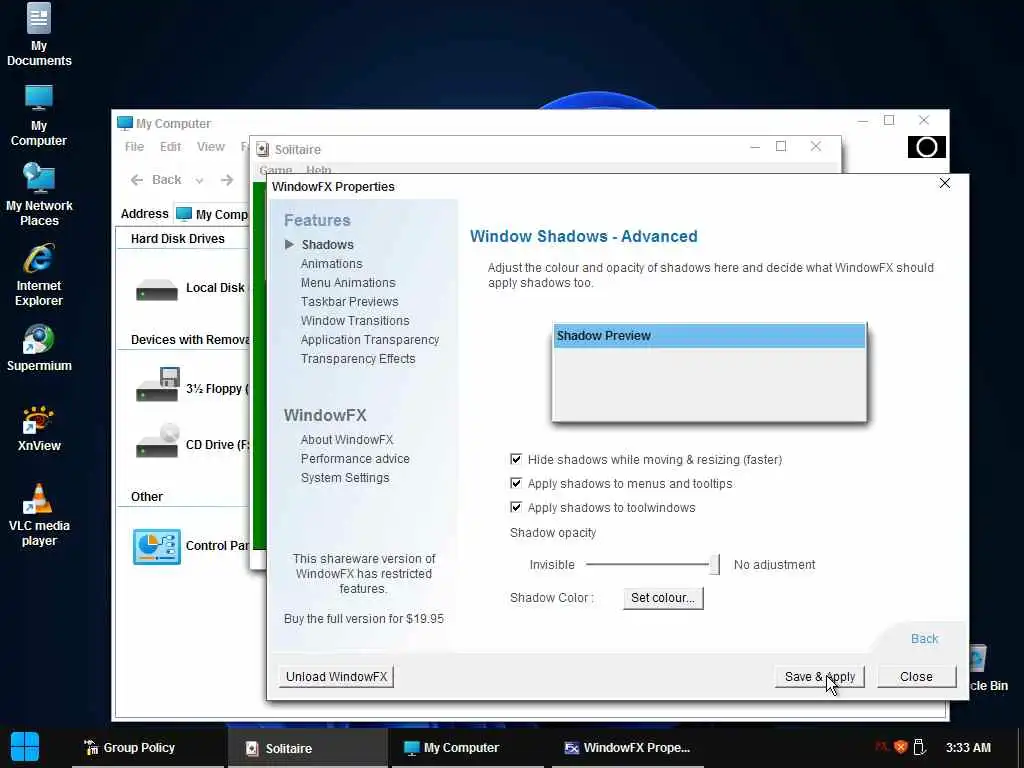Click the Set colour... button
Image resolution: width=1024 pixels, height=768 pixels.
click(x=663, y=598)
